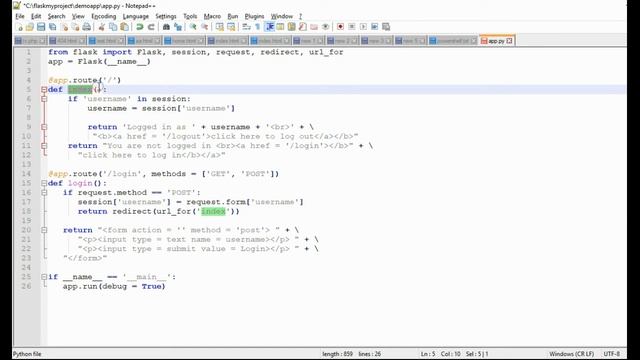640x360 pixels.
Task: Cut selection with the scissors icon
Action: (102, 27)
